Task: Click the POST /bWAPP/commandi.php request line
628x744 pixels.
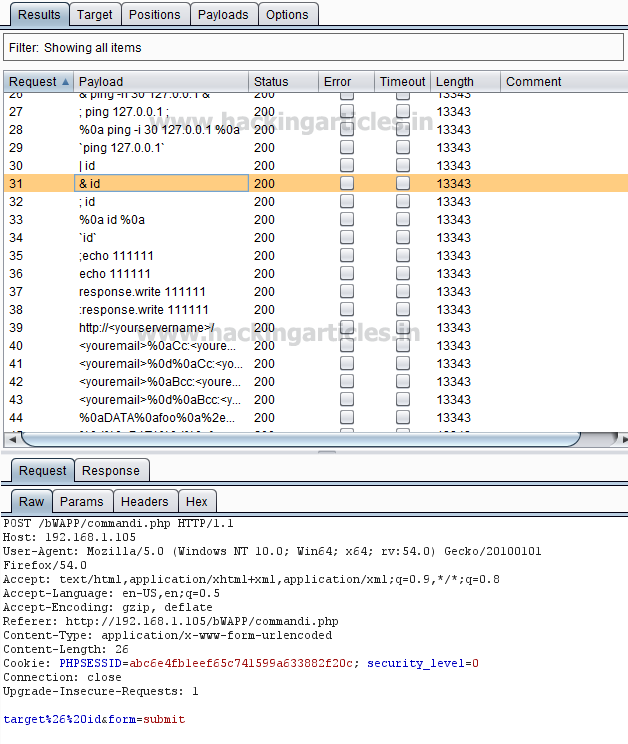Action: (118, 523)
